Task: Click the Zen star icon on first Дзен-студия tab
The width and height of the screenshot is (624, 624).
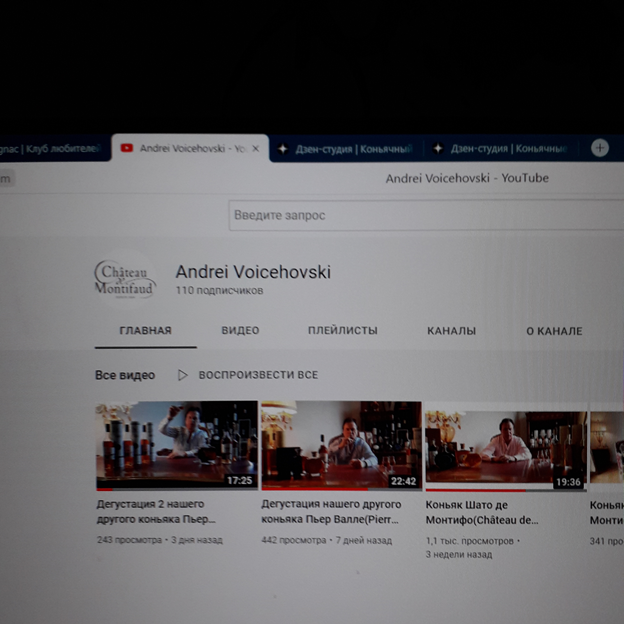Action: [x=283, y=149]
